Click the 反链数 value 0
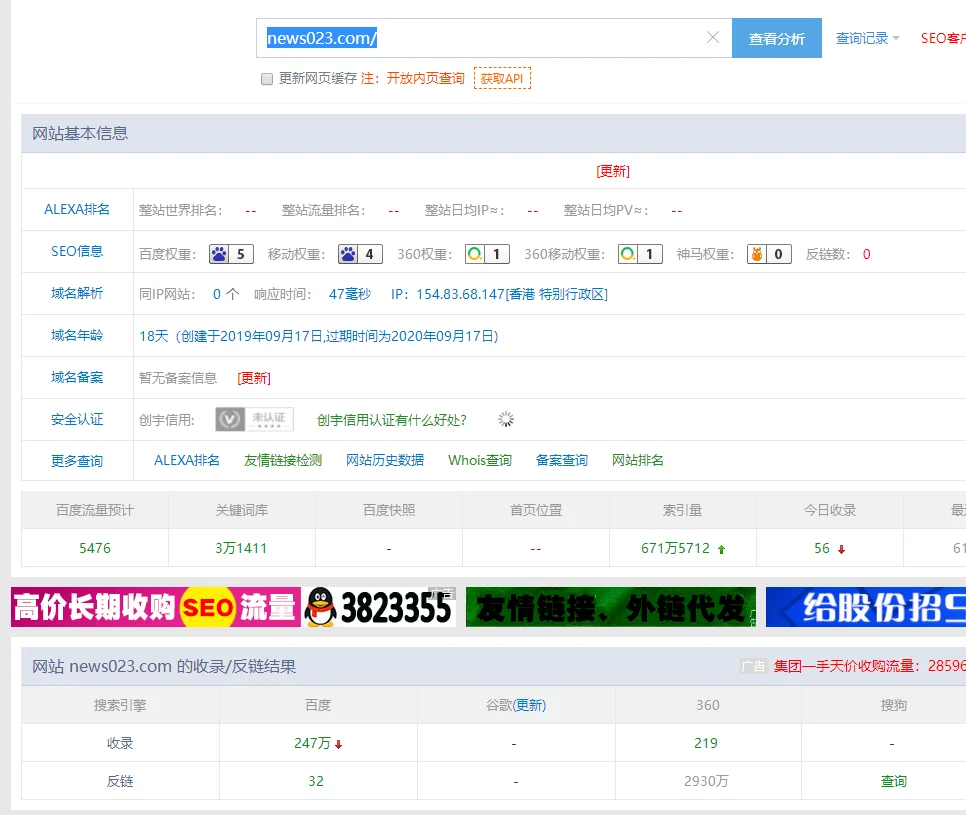 point(866,254)
